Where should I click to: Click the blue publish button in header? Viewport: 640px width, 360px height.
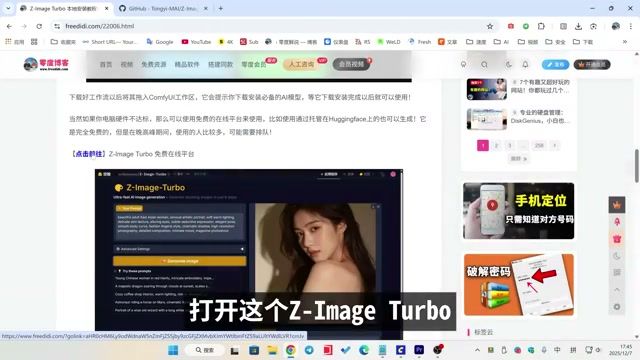(x=555, y=64)
